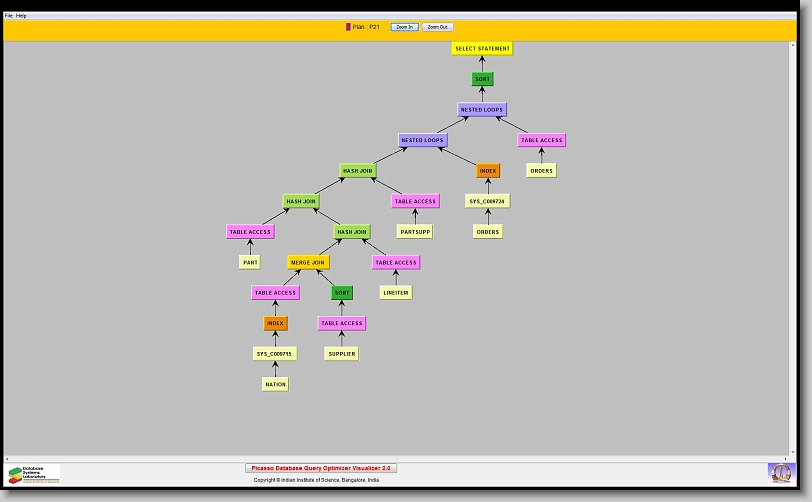
Task: Click the SUPPLIER table node
Action: coord(341,354)
